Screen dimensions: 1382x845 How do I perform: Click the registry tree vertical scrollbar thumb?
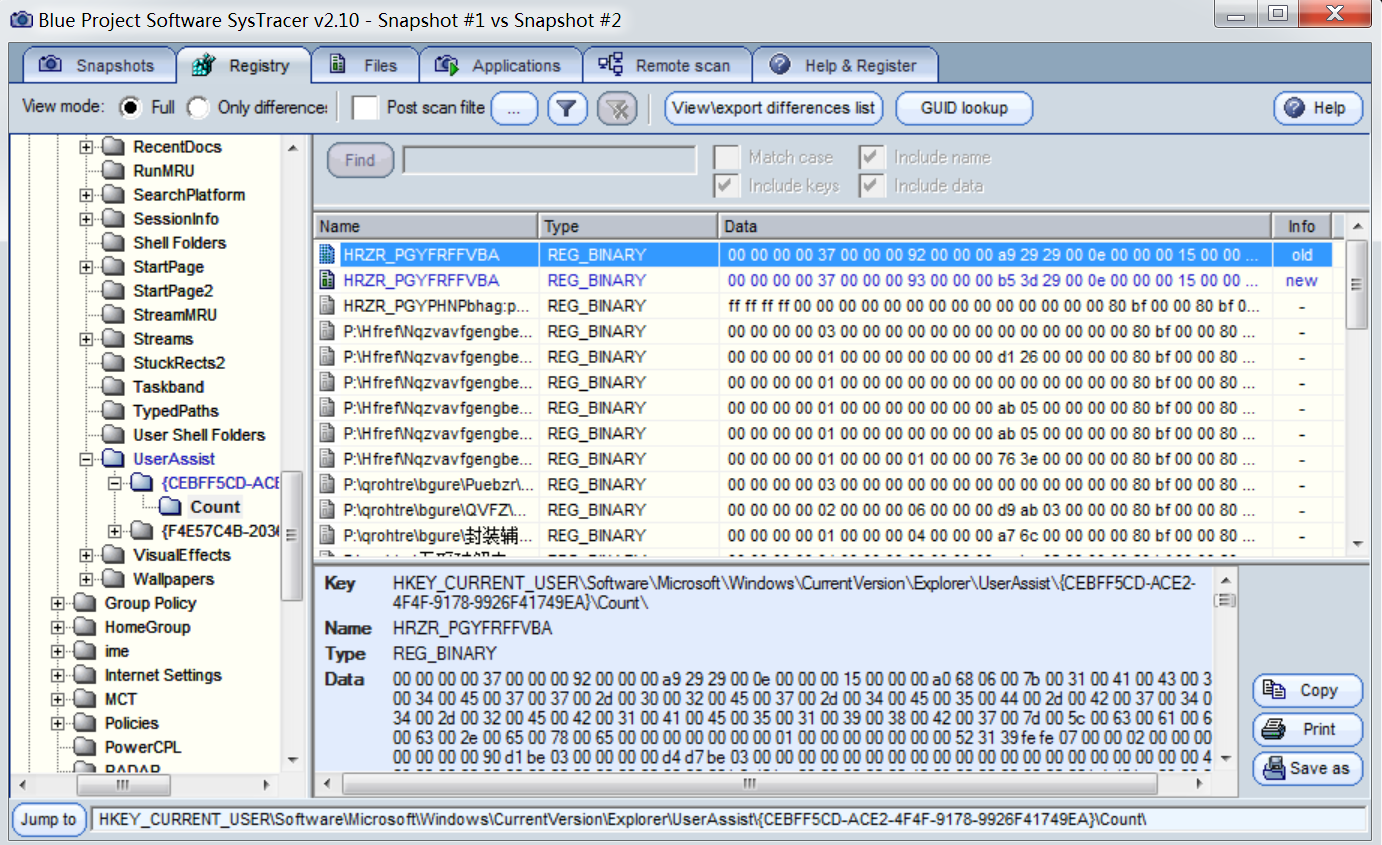[x=292, y=535]
